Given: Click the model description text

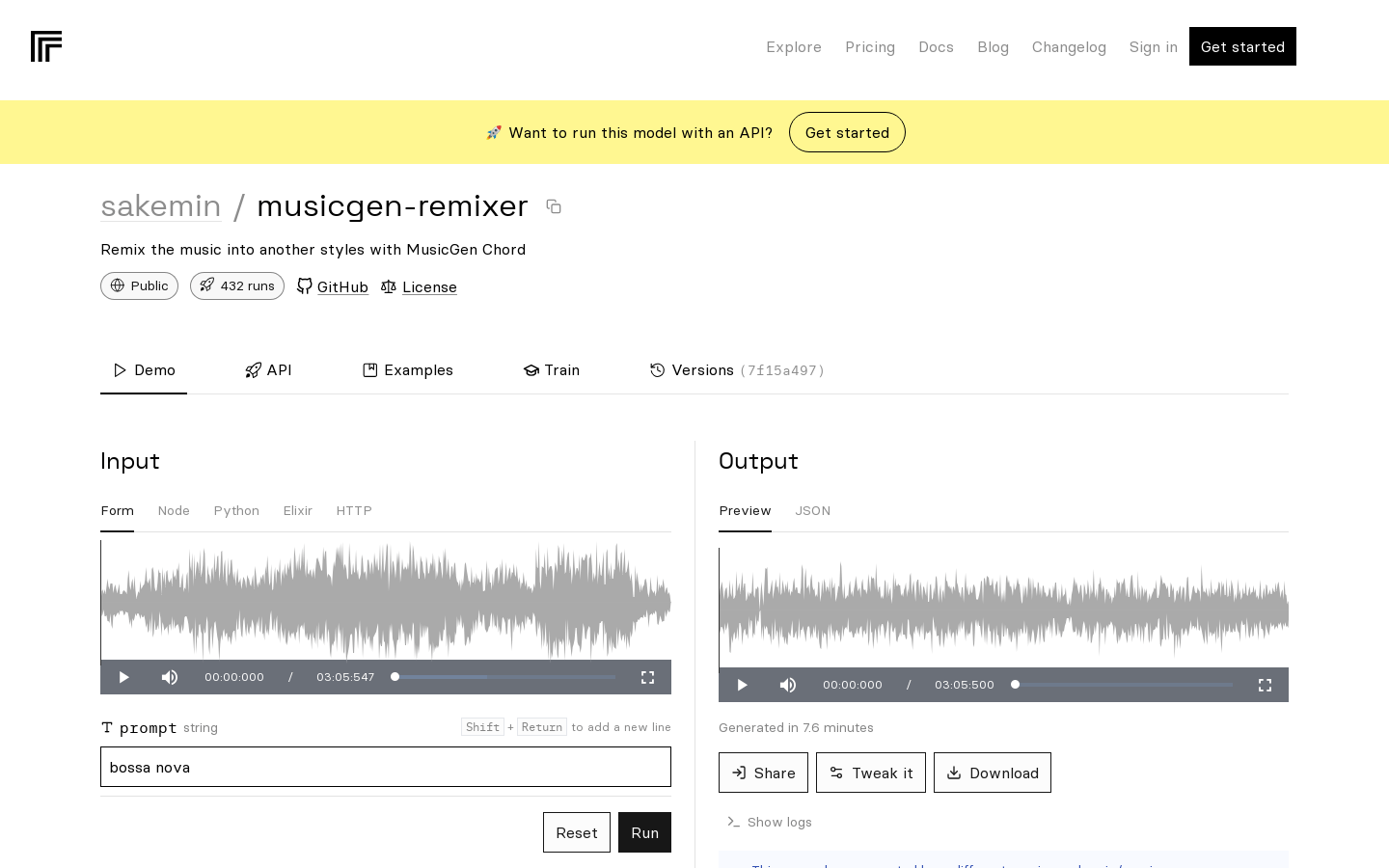Looking at the screenshot, I should tap(313, 250).
